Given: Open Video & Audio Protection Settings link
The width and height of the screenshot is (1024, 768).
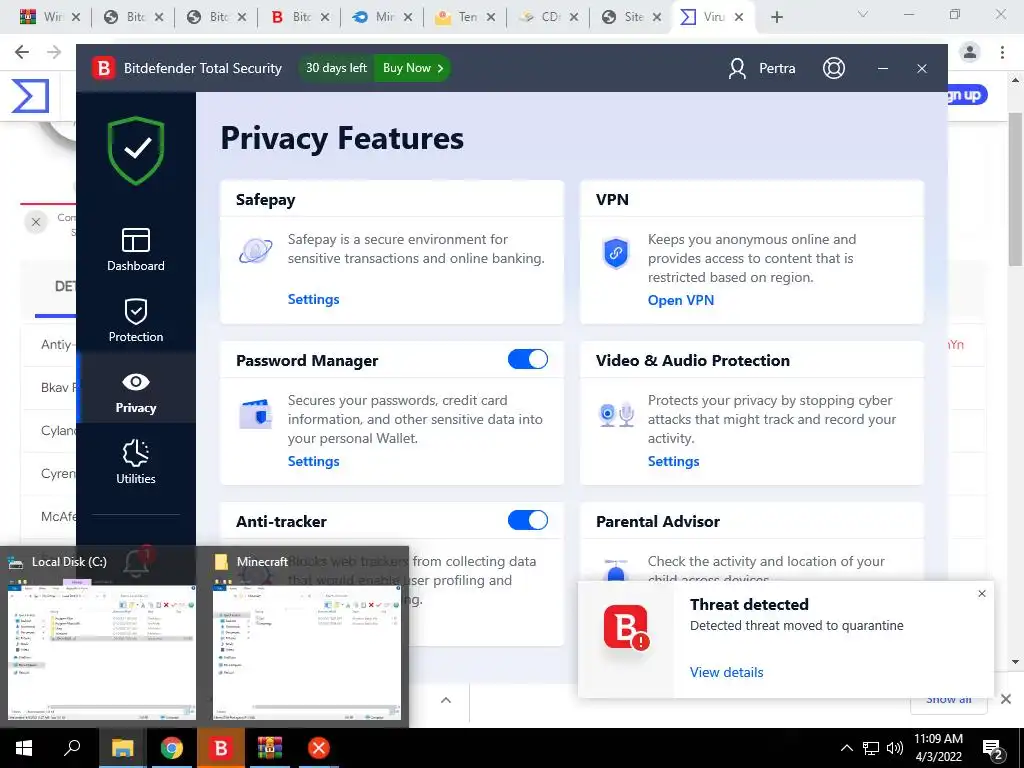Looking at the screenshot, I should point(673,461).
